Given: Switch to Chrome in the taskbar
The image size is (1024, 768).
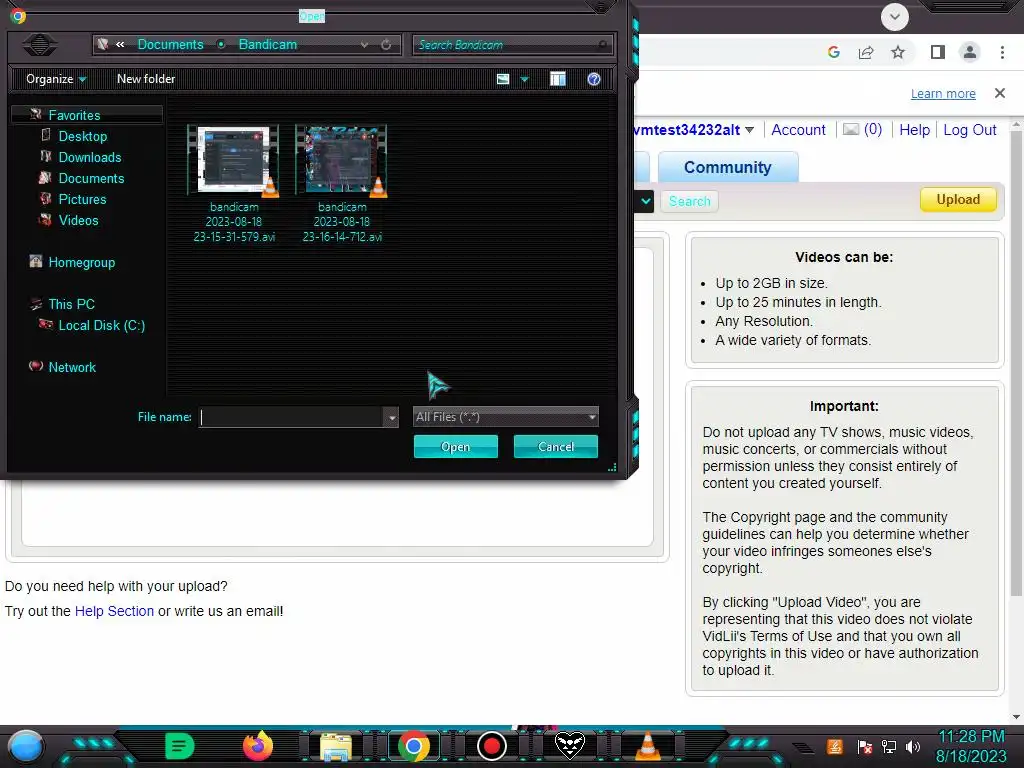Looking at the screenshot, I should [x=413, y=746].
